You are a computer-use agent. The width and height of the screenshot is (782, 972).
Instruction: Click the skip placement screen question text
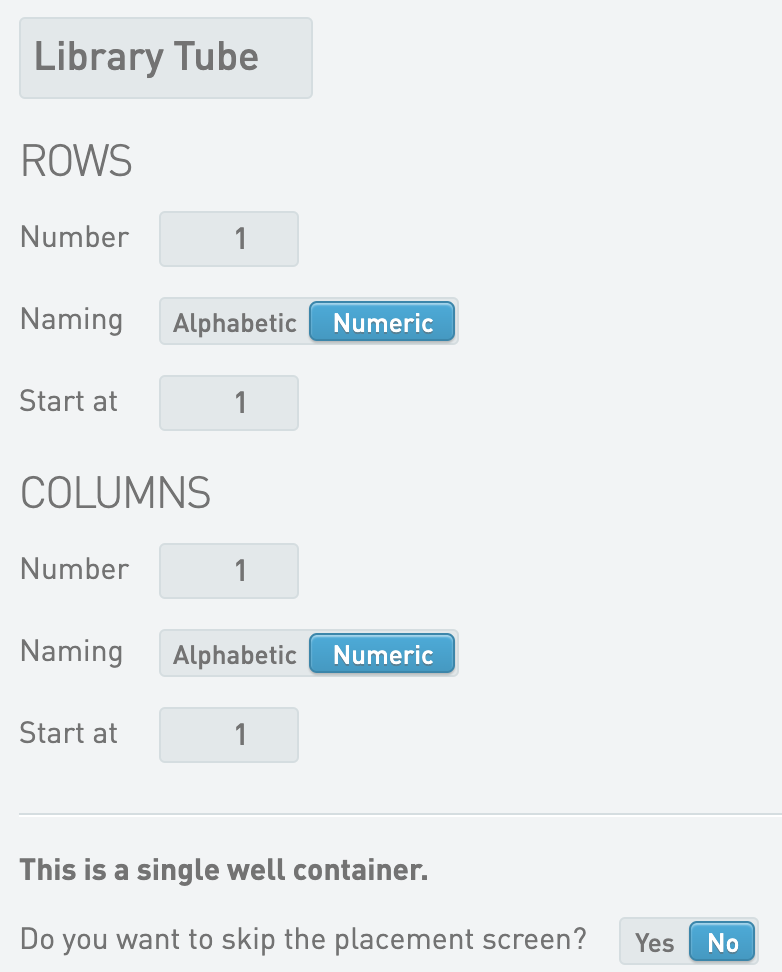coord(303,941)
